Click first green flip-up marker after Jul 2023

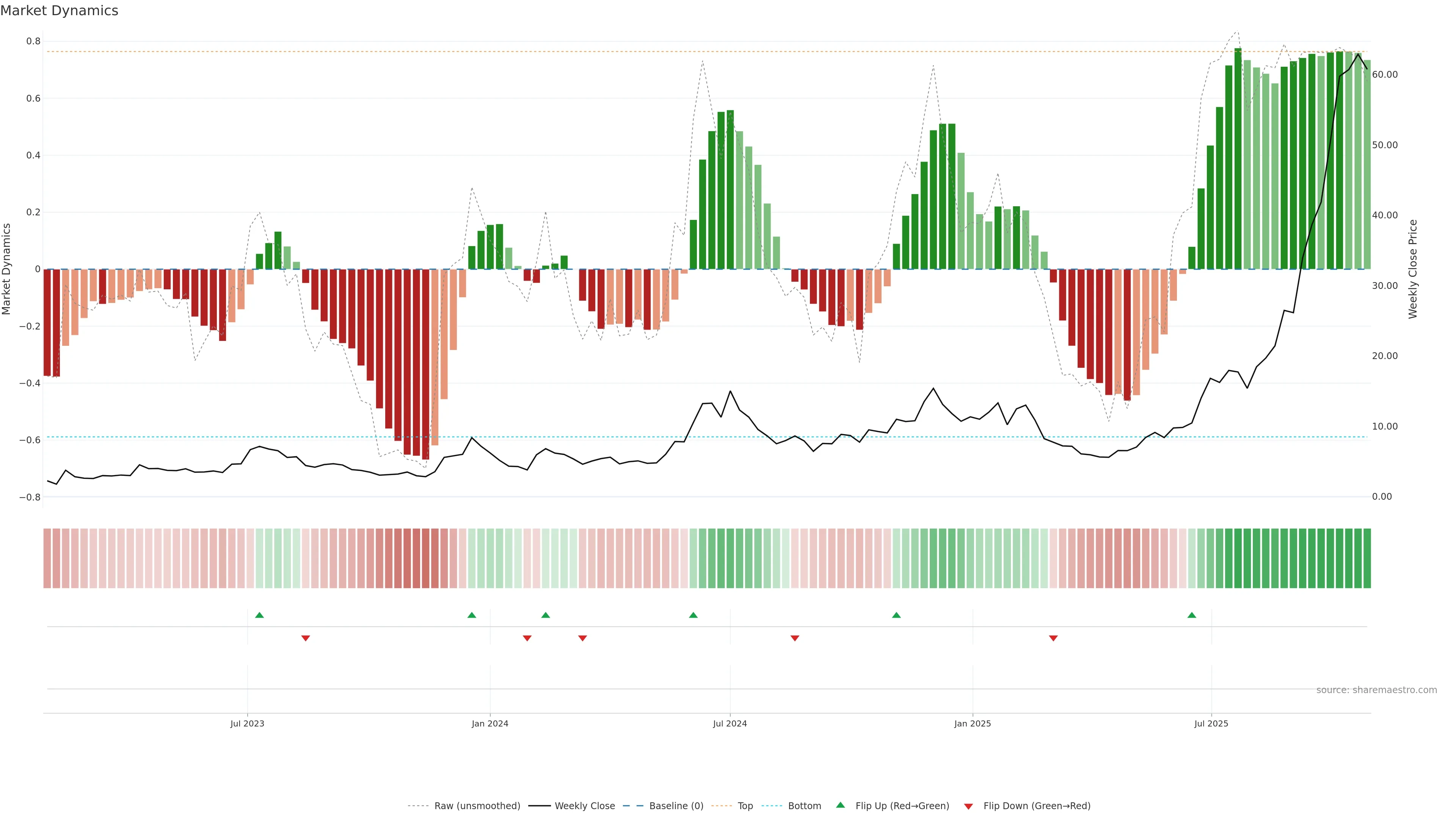[x=259, y=615]
